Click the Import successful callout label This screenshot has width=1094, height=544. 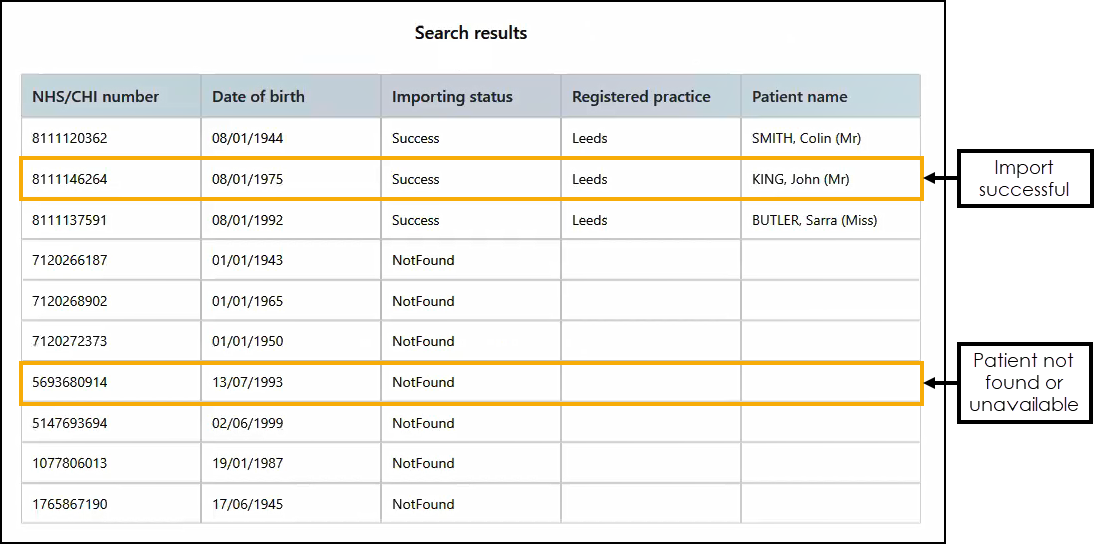(x=1023, y=179)
